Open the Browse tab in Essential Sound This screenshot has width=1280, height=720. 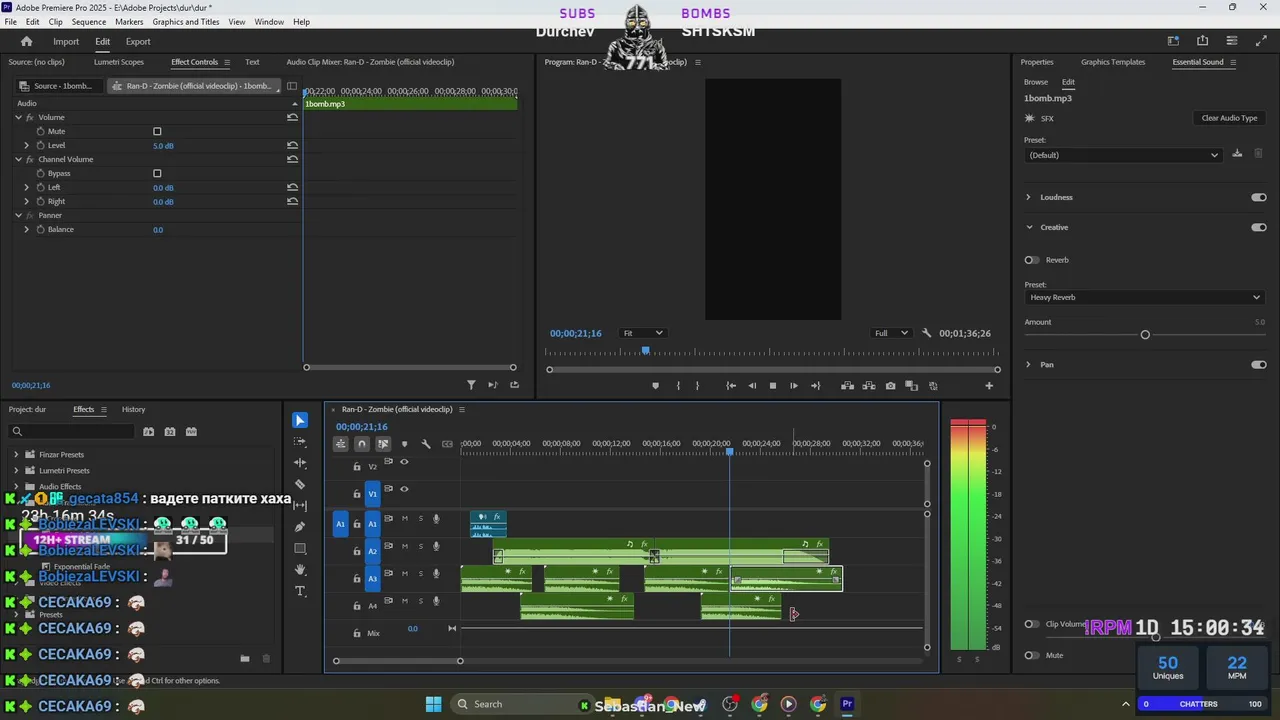click(1036, 82)
